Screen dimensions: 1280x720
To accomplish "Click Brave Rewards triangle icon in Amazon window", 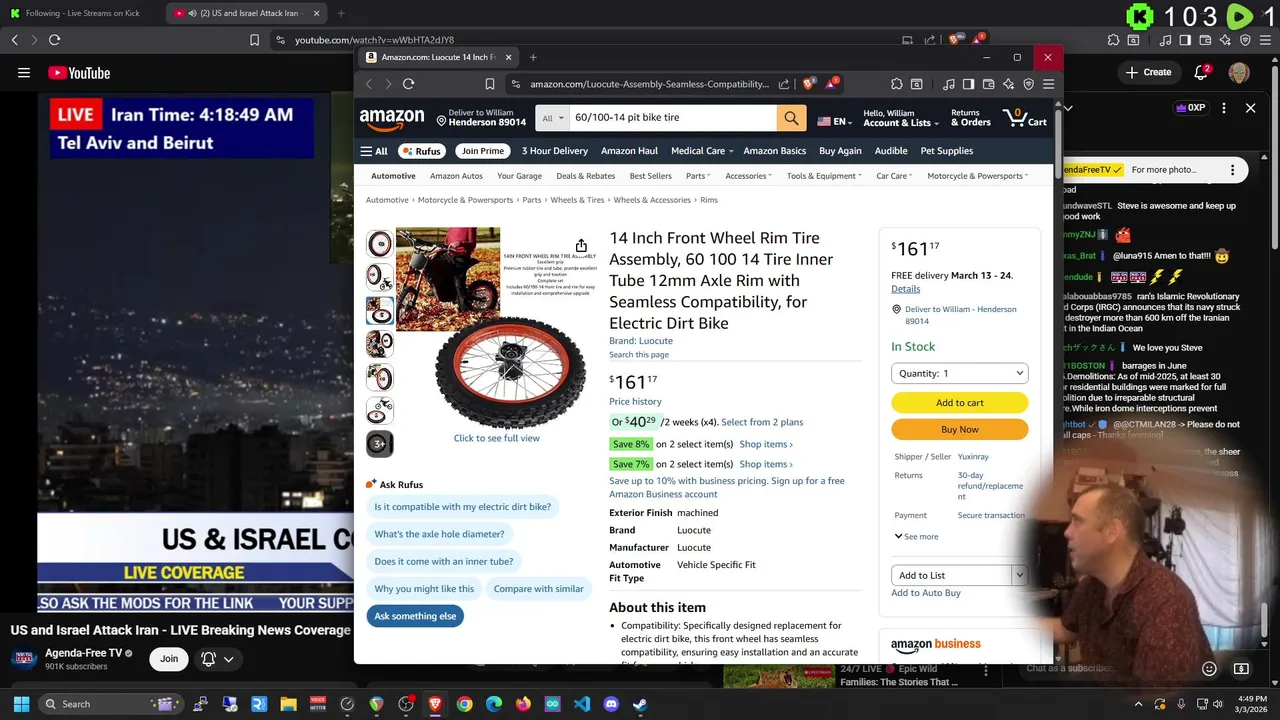I will tap(831, 84).
